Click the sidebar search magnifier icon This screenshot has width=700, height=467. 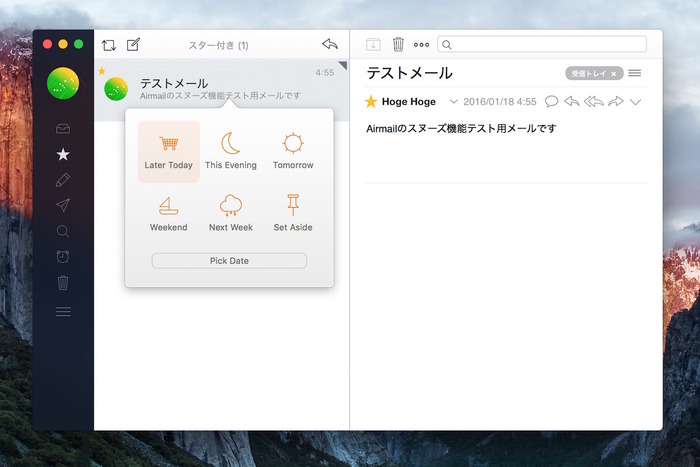point(63,231)
